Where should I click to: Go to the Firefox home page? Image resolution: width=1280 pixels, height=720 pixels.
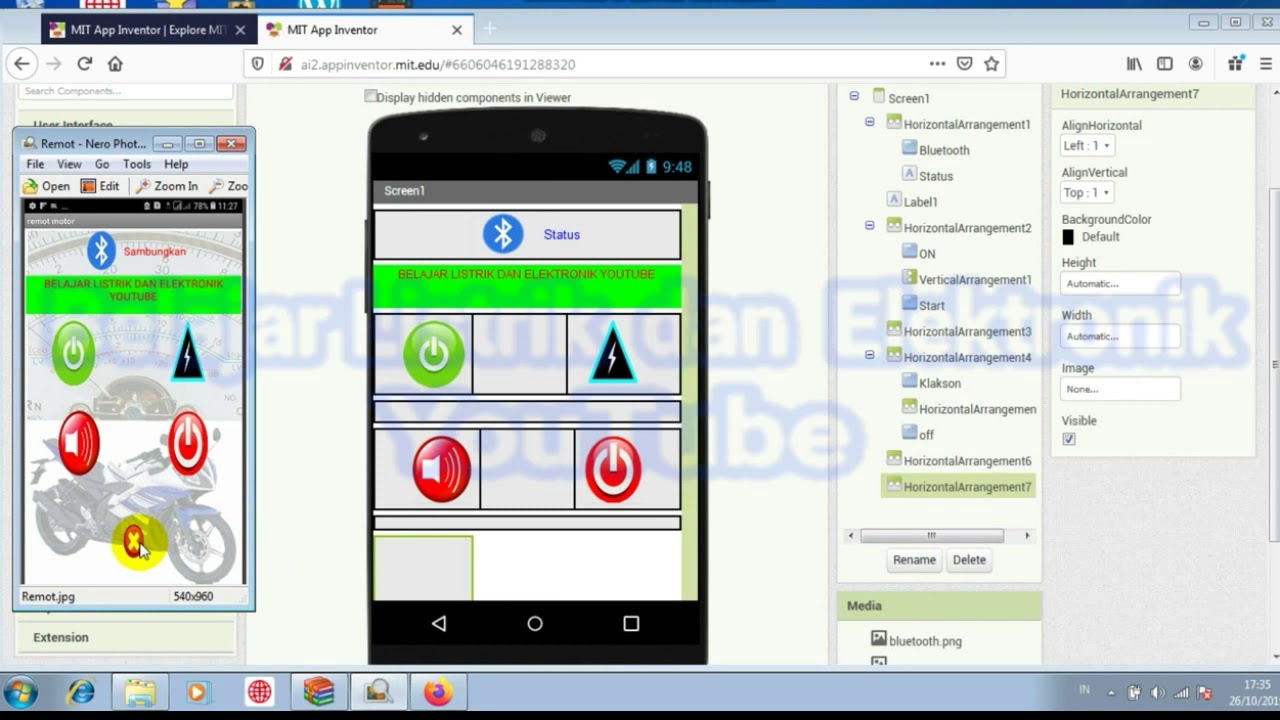tap(115, 64)
